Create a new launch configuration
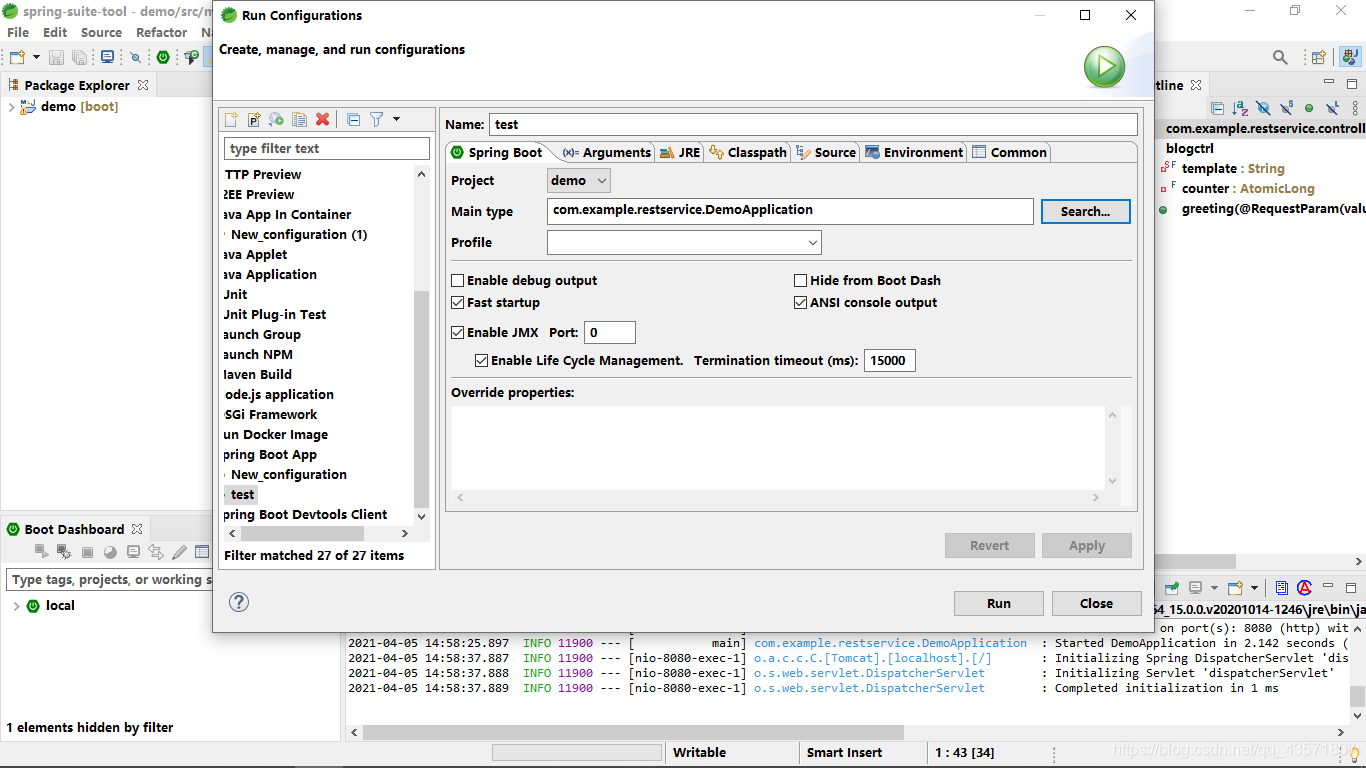This screenshot has height=768, width=1366. (x=231, y=120)
